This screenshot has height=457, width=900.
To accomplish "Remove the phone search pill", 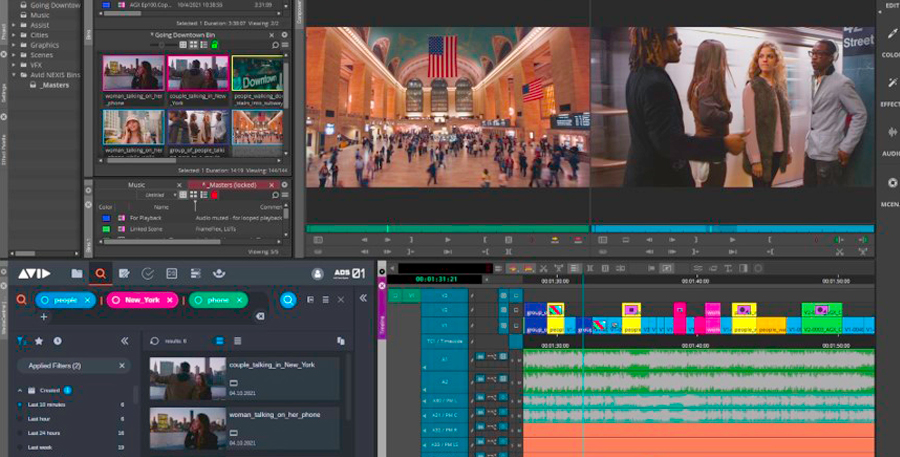I will (x=239, y=300).
